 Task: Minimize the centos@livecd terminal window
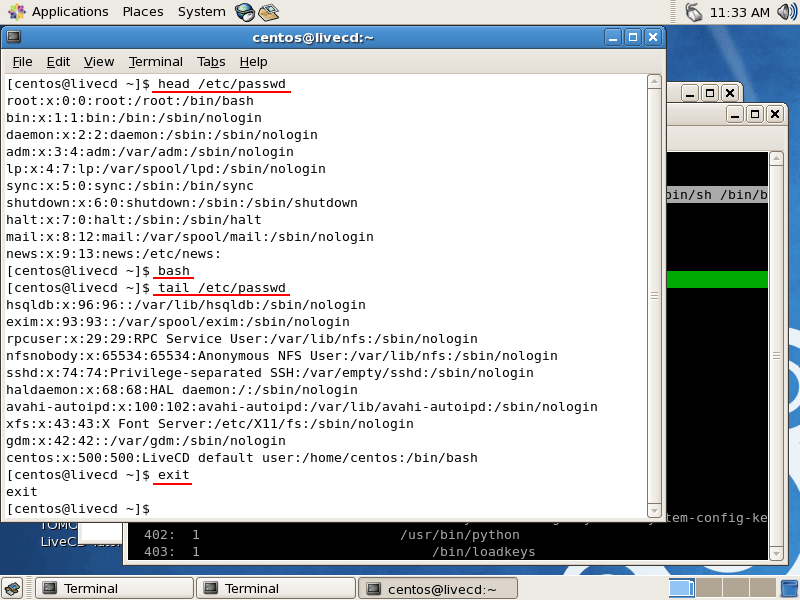click(613, 37)
